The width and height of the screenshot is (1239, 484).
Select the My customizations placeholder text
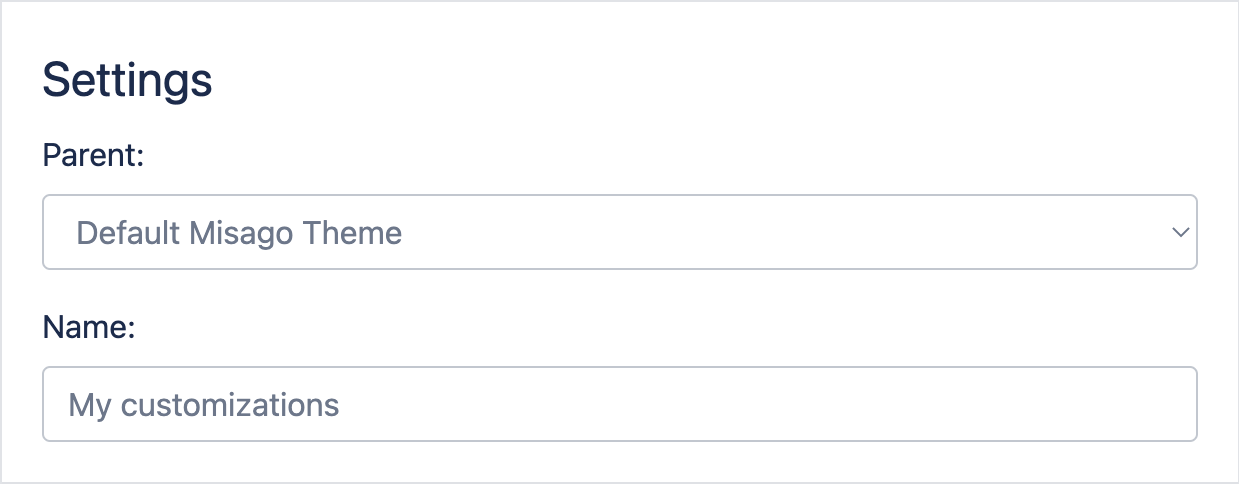[204, 405]
